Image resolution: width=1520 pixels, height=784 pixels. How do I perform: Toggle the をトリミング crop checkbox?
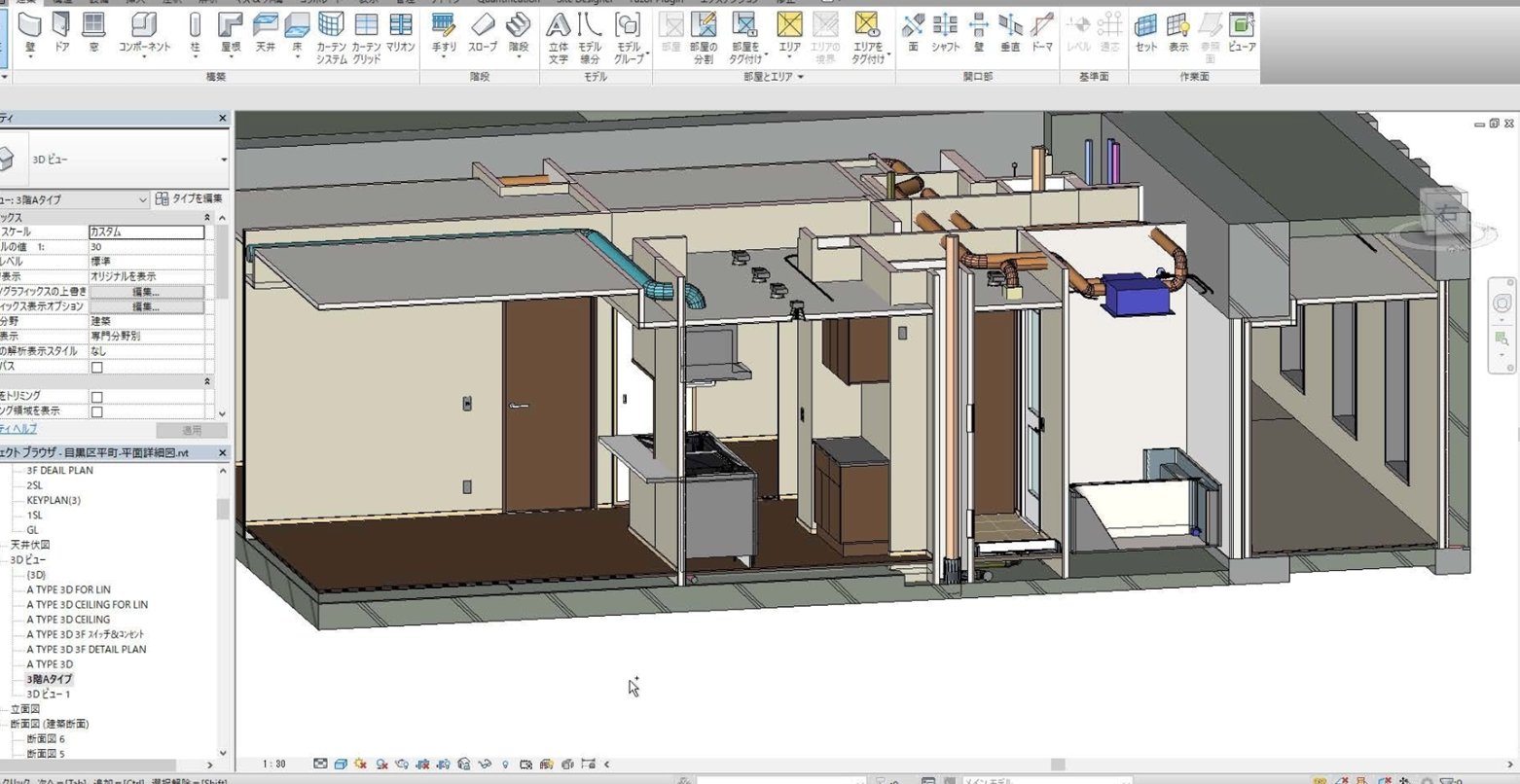[x=96, y=397]
